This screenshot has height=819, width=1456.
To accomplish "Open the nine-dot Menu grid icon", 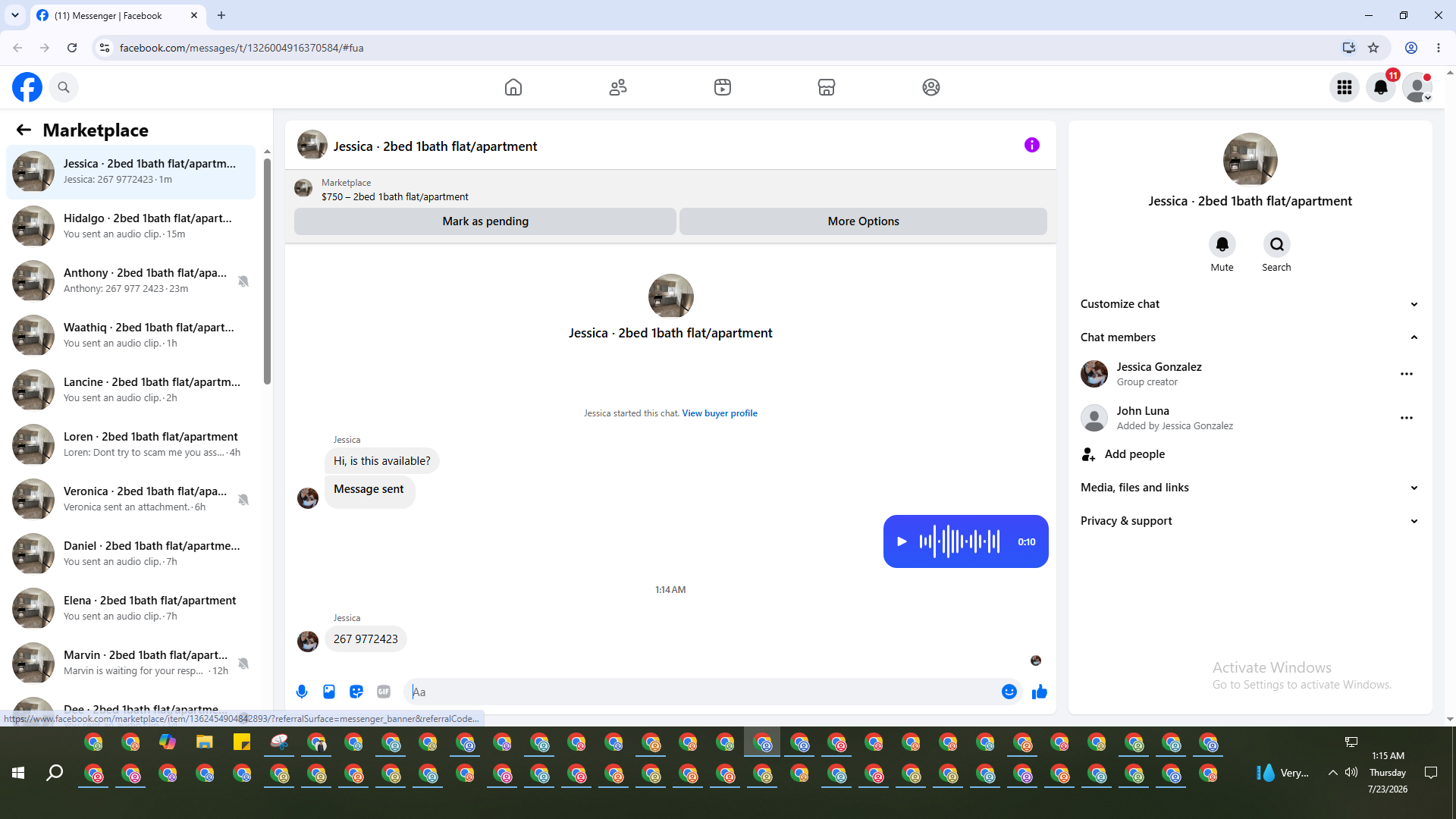I will 1345,87.
